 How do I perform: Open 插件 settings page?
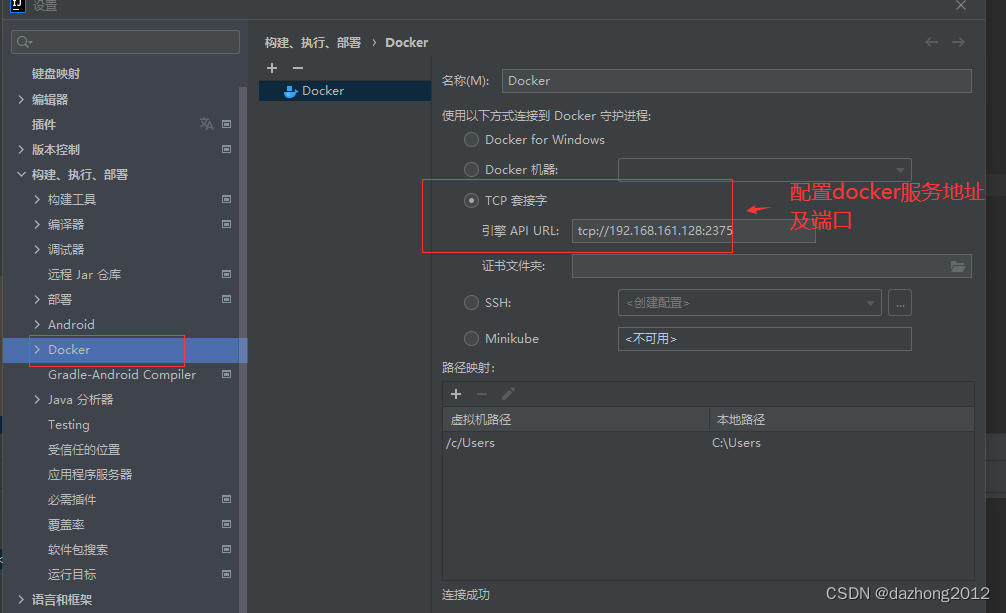pyautogui.click(x=44, y=125)
